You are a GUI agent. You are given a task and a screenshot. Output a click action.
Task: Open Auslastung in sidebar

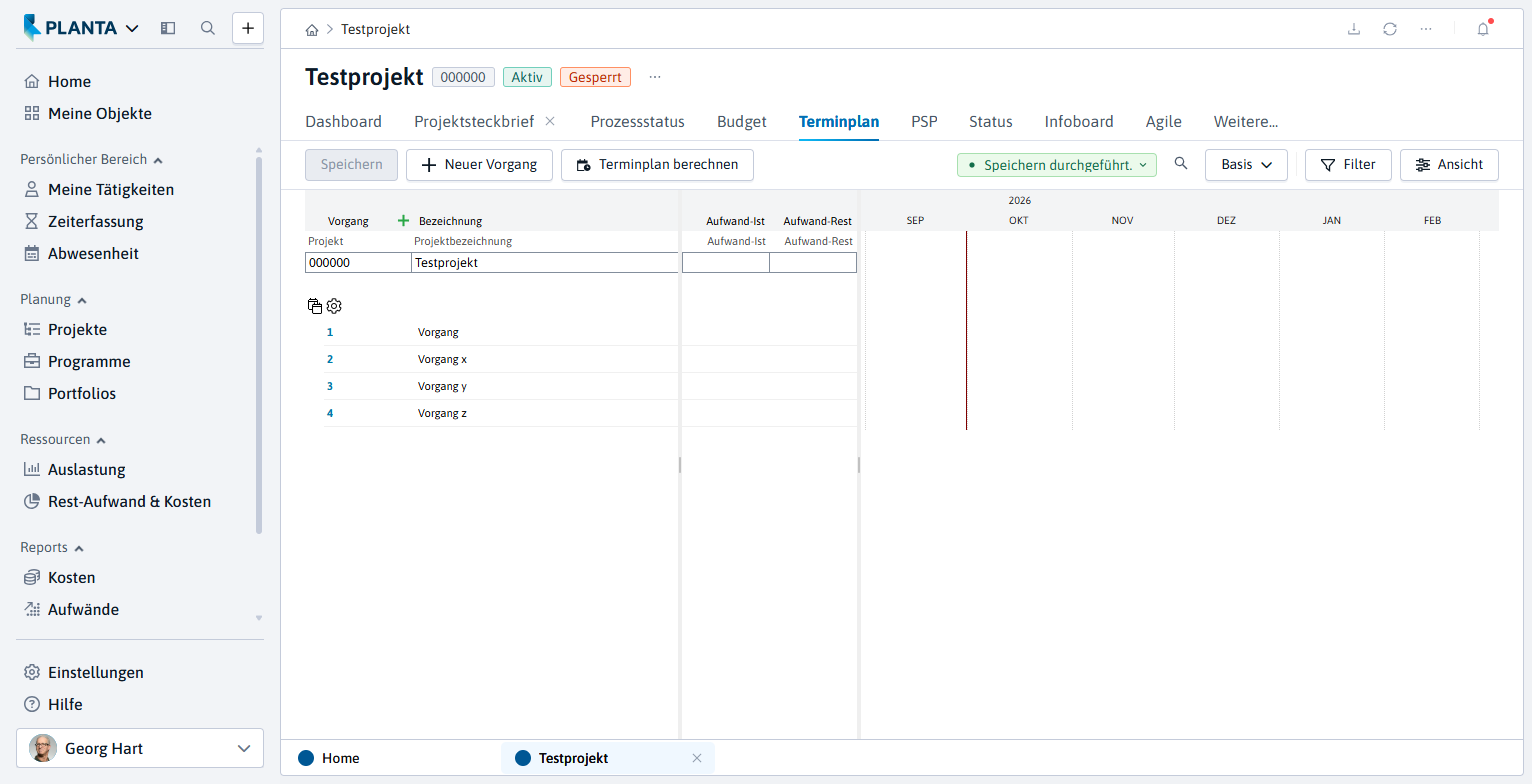pos(86,470)
